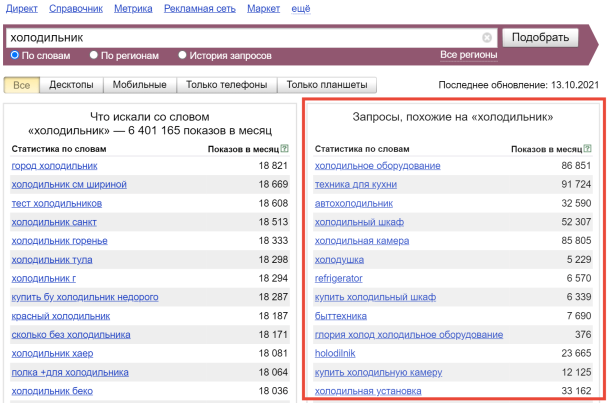Open query 'холодильник см шириной'
The image size is (608, 403).
tap(69, 185)
